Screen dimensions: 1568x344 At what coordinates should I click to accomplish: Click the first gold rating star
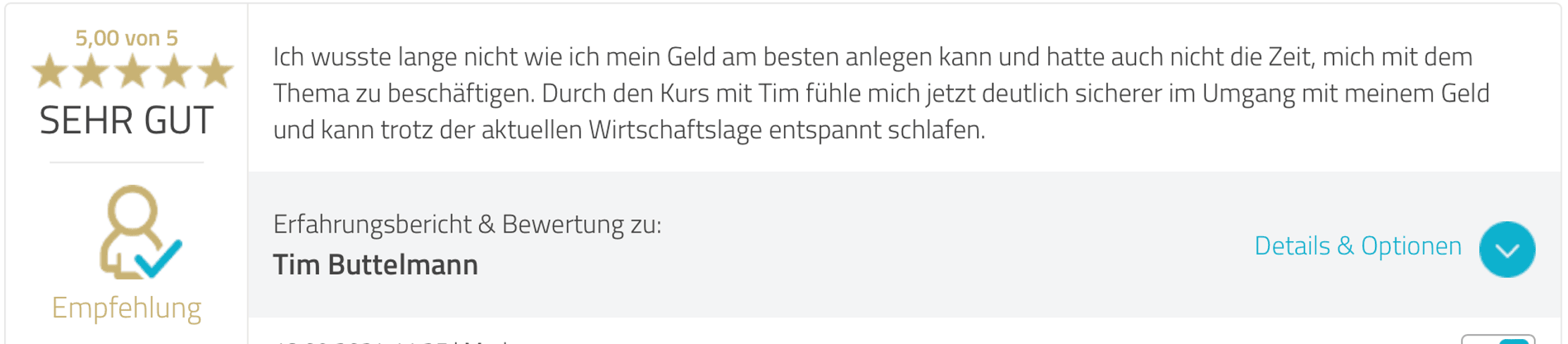(x=50, y=72)
